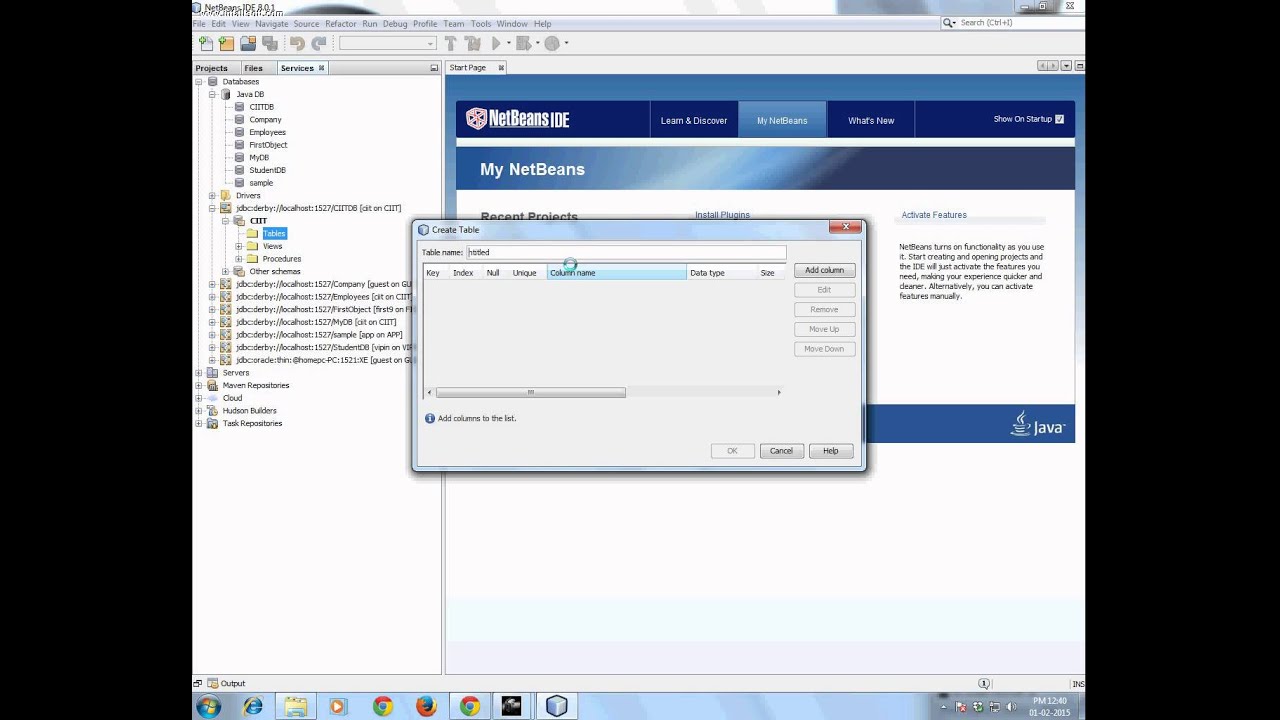The width and height of the screenshot is (1280, 720).
Task: Click the Help button in Create Table
Action: [x=830, y=451]
